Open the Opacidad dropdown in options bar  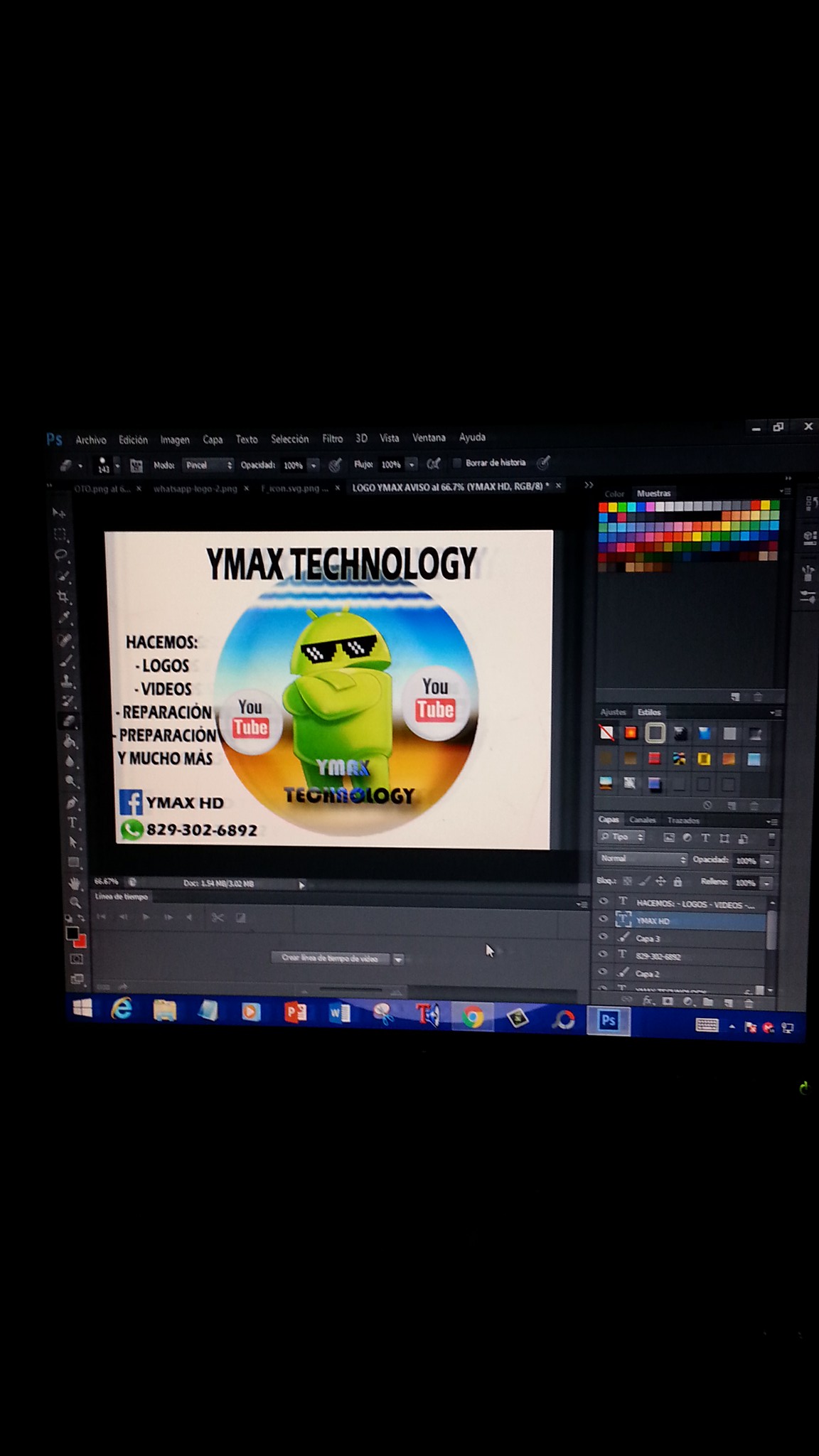point(314,465)
